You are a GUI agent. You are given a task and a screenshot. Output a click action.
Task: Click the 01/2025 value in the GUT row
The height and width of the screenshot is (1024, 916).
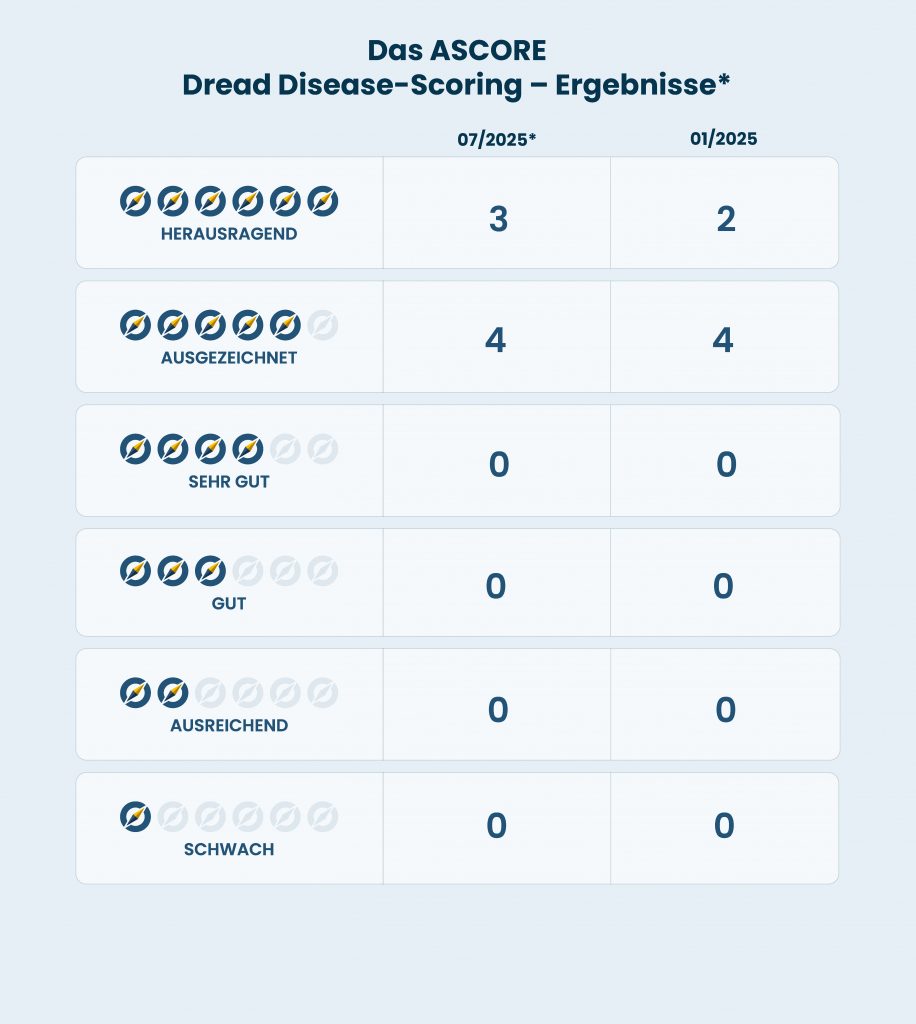coord(723,586)
